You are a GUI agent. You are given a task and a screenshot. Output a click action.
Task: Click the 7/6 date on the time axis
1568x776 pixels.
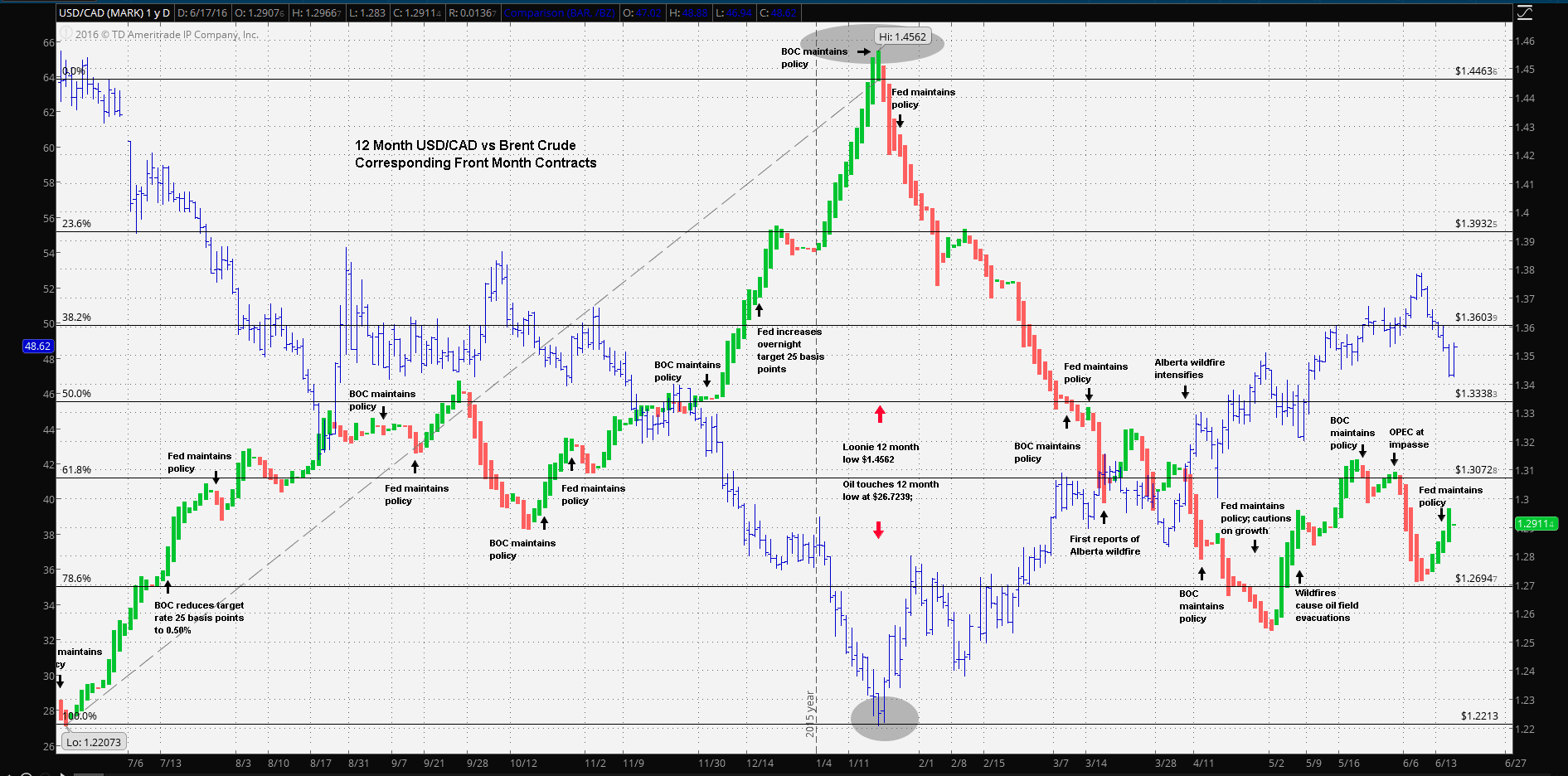(x=135, y=763)
